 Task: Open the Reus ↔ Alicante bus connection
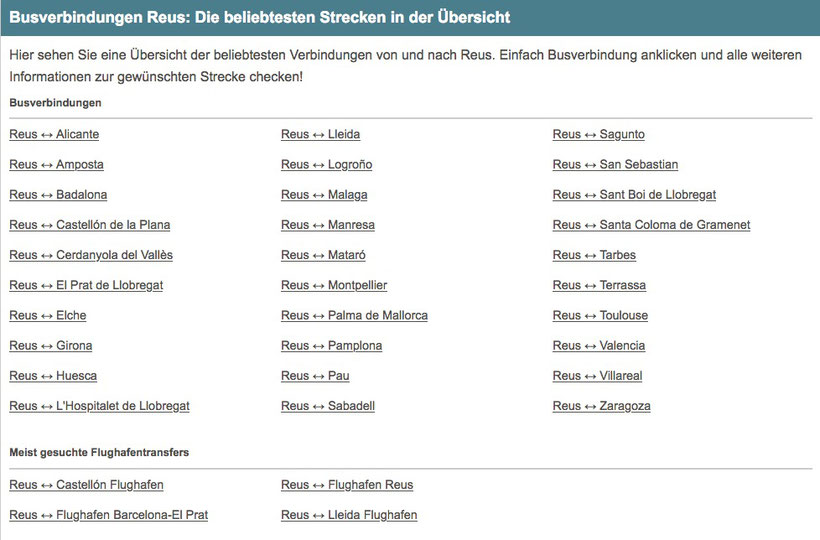[54, 134]
